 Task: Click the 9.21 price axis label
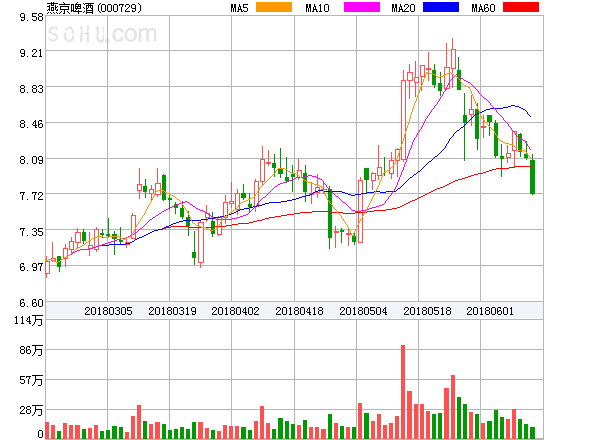[x=31, y=53]
